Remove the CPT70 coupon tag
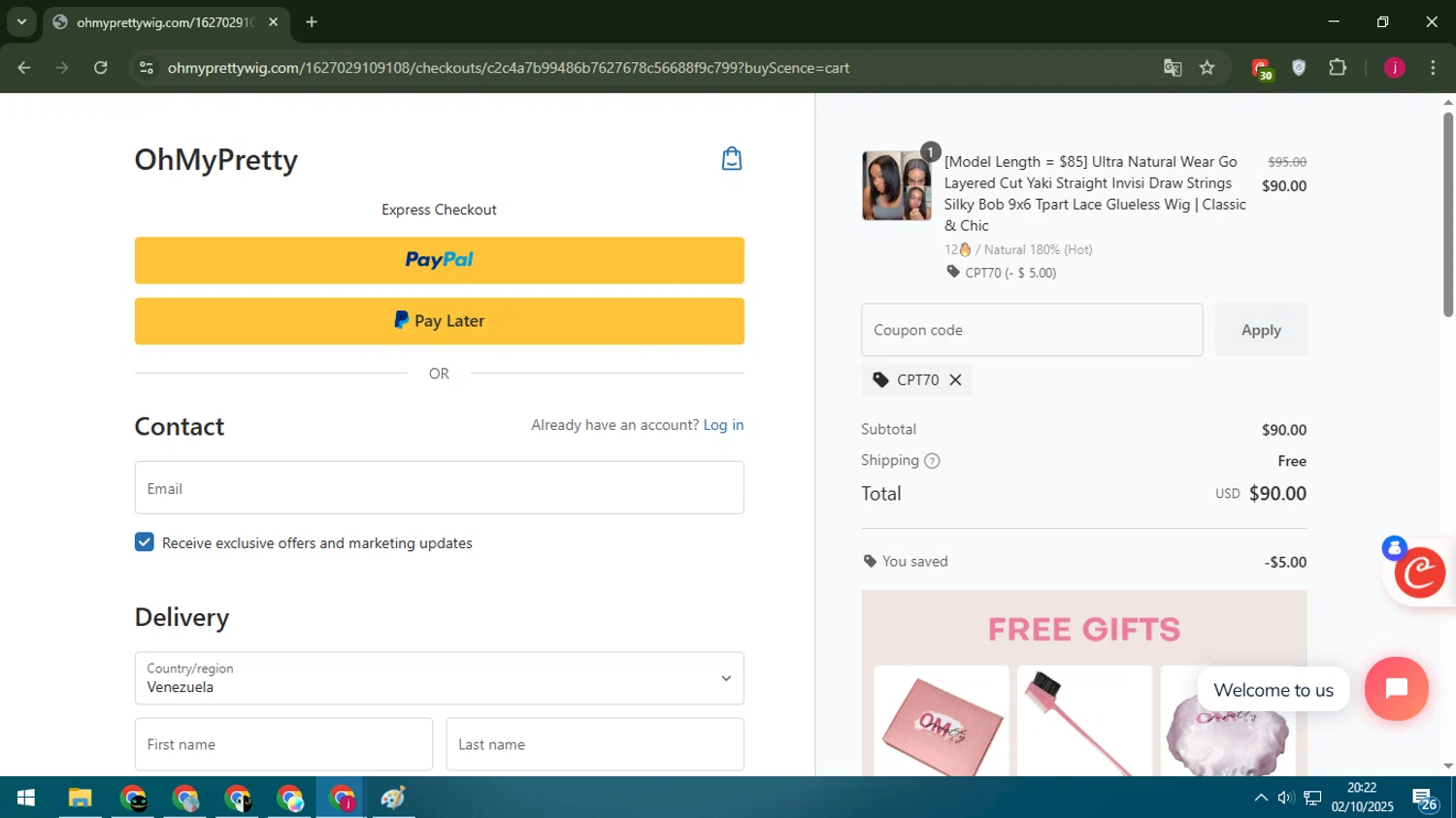The height and width of the screenshot is (818, 1456). [x=955, y=379]
